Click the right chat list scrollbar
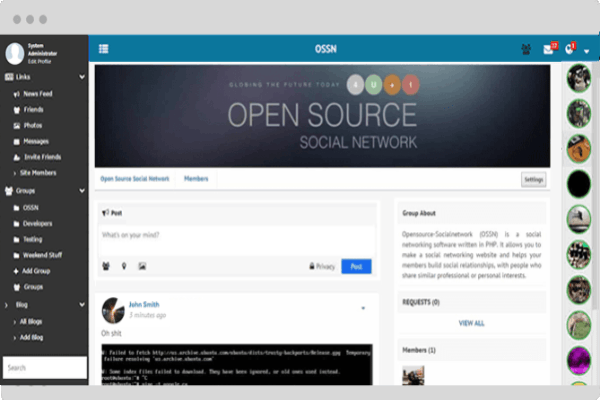Viewport: 600px width, 400px height. [595, 186]
